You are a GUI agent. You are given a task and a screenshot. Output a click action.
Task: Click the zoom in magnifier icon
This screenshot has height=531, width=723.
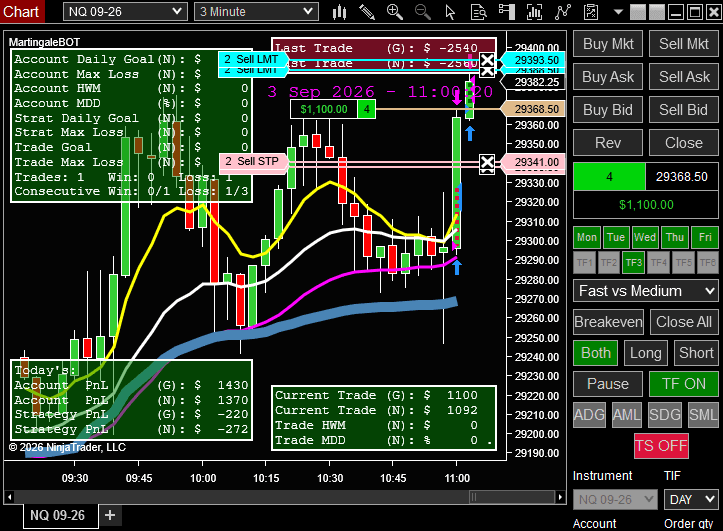click(x=395, y=12)
